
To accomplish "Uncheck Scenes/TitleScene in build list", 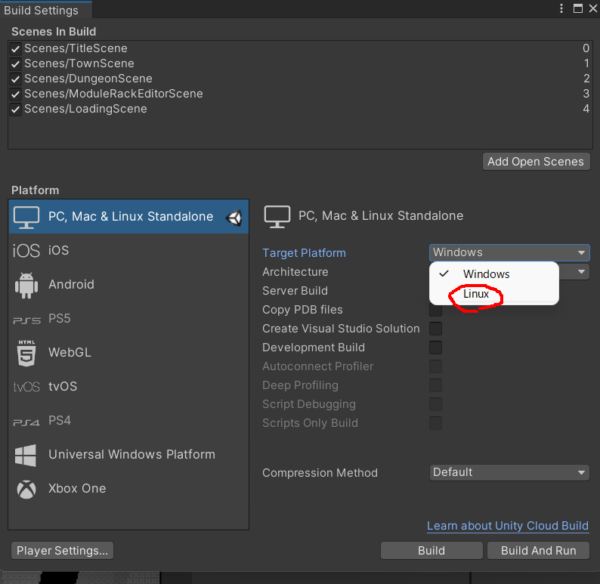I will (15, 49).
